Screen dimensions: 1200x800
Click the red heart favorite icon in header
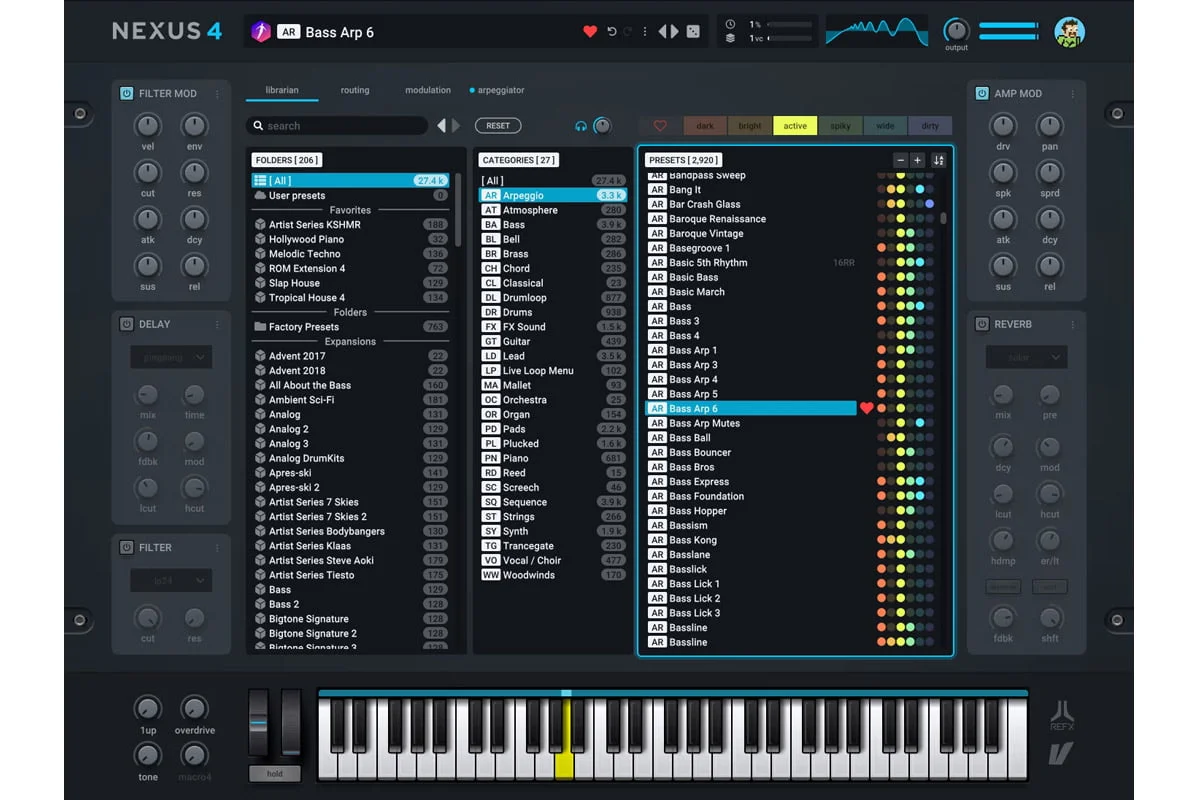point(590,32)
